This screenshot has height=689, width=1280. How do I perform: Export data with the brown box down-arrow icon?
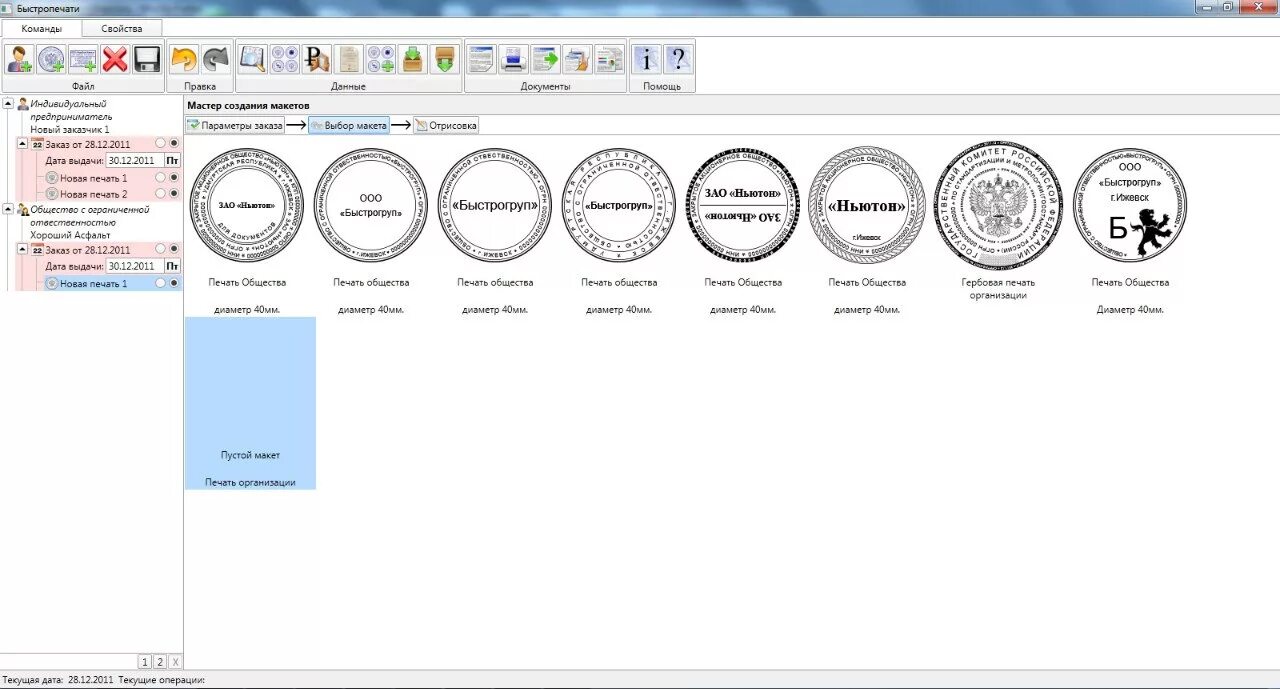(444, 59)
